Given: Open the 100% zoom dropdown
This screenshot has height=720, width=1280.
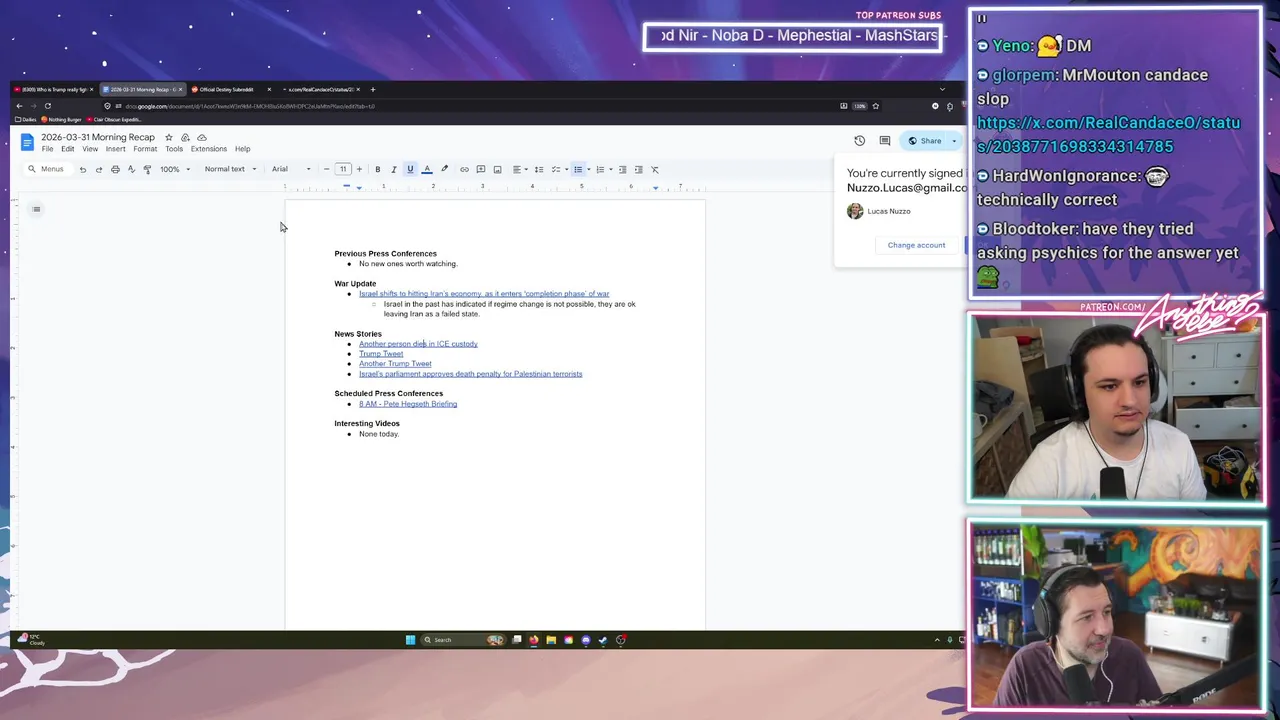Looking at the screenshot, I should pyautogui.click(x=175, y=169).
